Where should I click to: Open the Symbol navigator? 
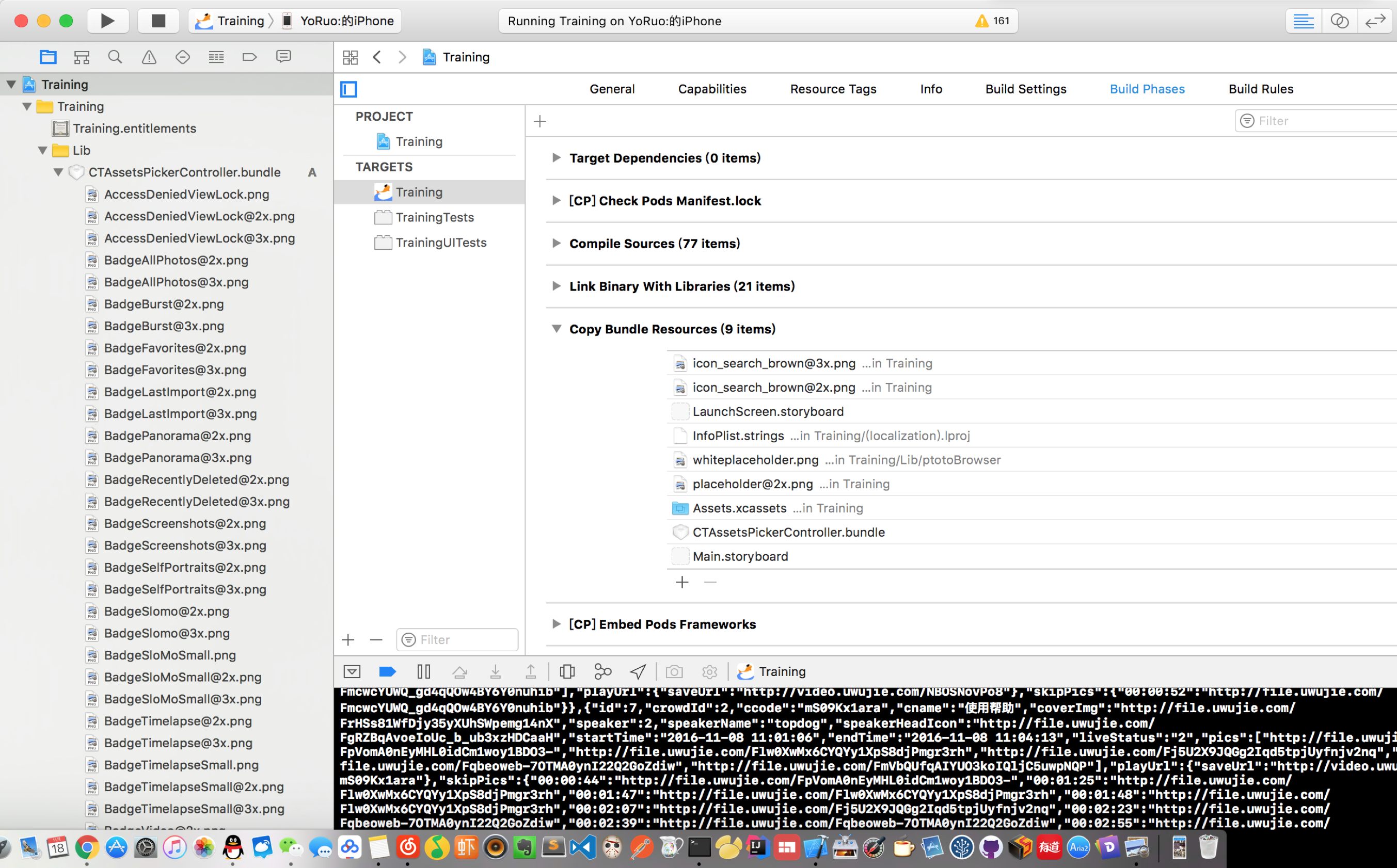pyautogui.click(x=82, y=57)
